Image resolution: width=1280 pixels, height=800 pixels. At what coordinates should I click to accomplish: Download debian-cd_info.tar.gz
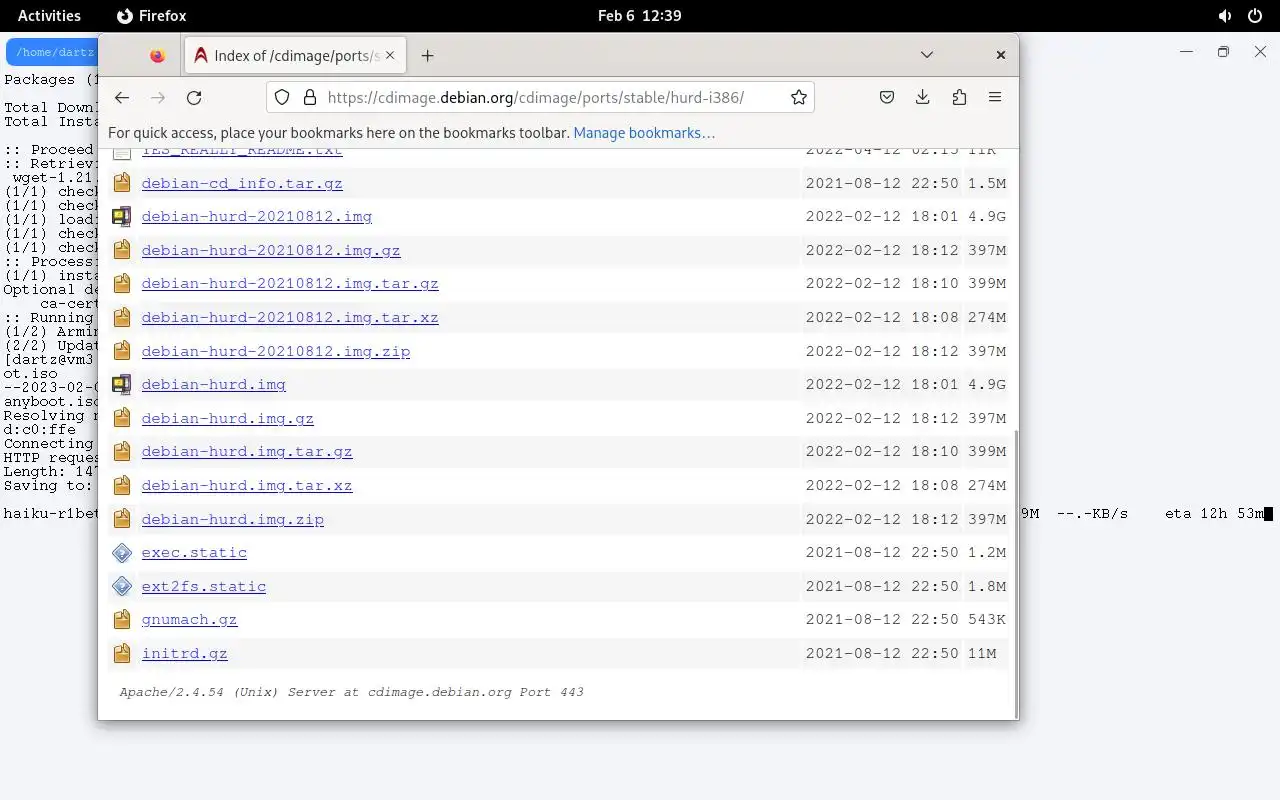(x=242, y=183)
